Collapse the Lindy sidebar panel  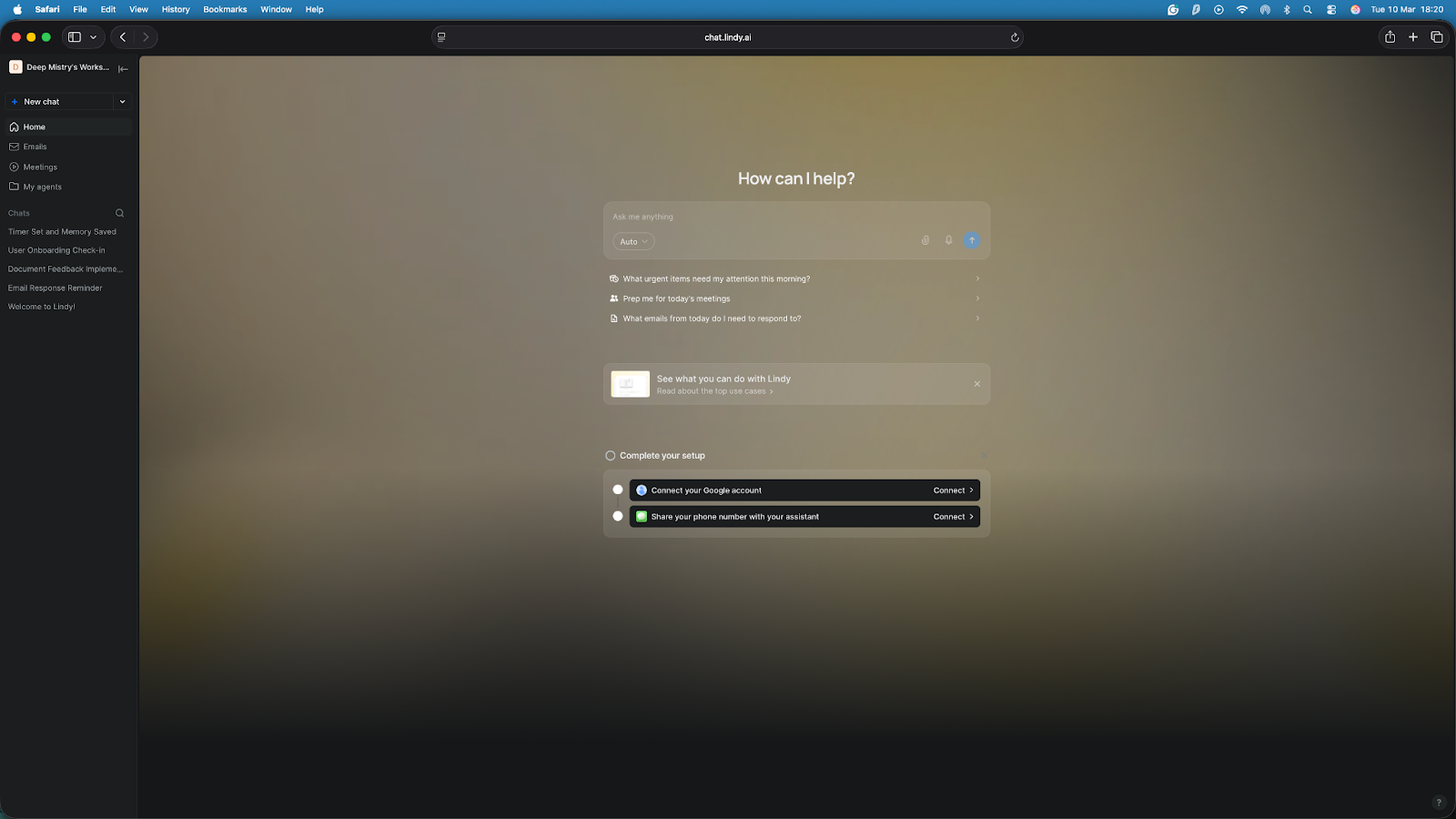point(123,68)
